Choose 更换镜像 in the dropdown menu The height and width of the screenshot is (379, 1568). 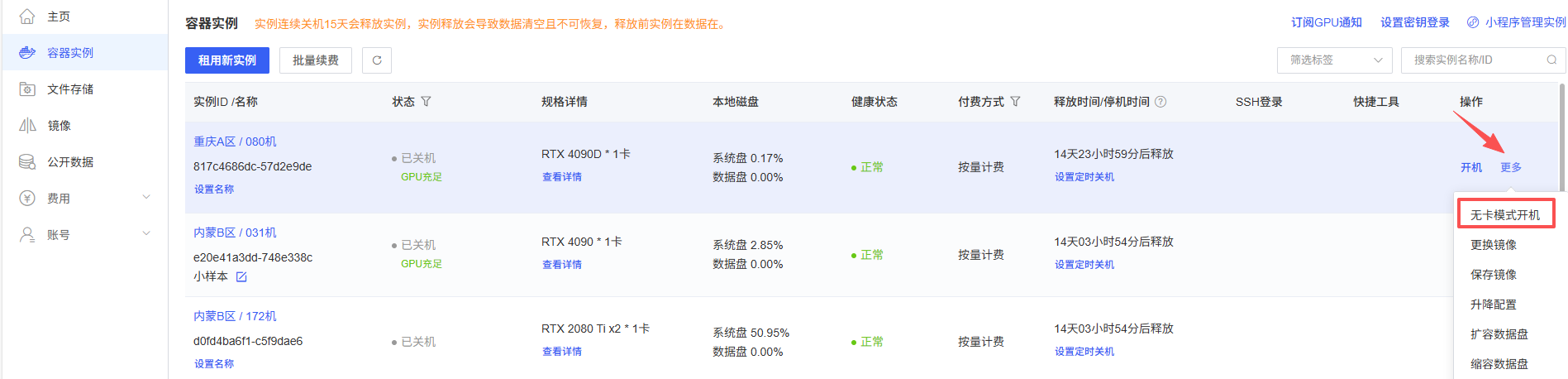[x=1493, y=245]
